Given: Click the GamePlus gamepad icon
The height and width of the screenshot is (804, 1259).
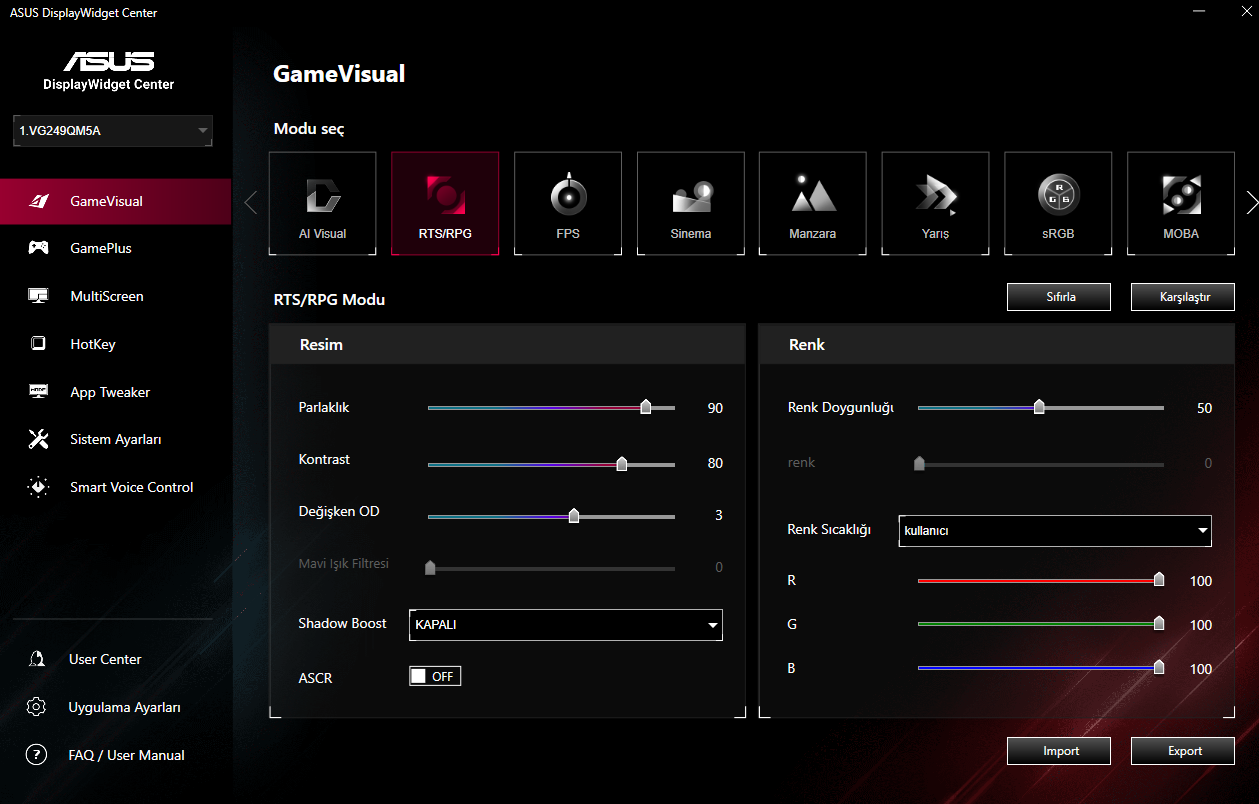Looking at the screenshot, I should coord(38,248).
